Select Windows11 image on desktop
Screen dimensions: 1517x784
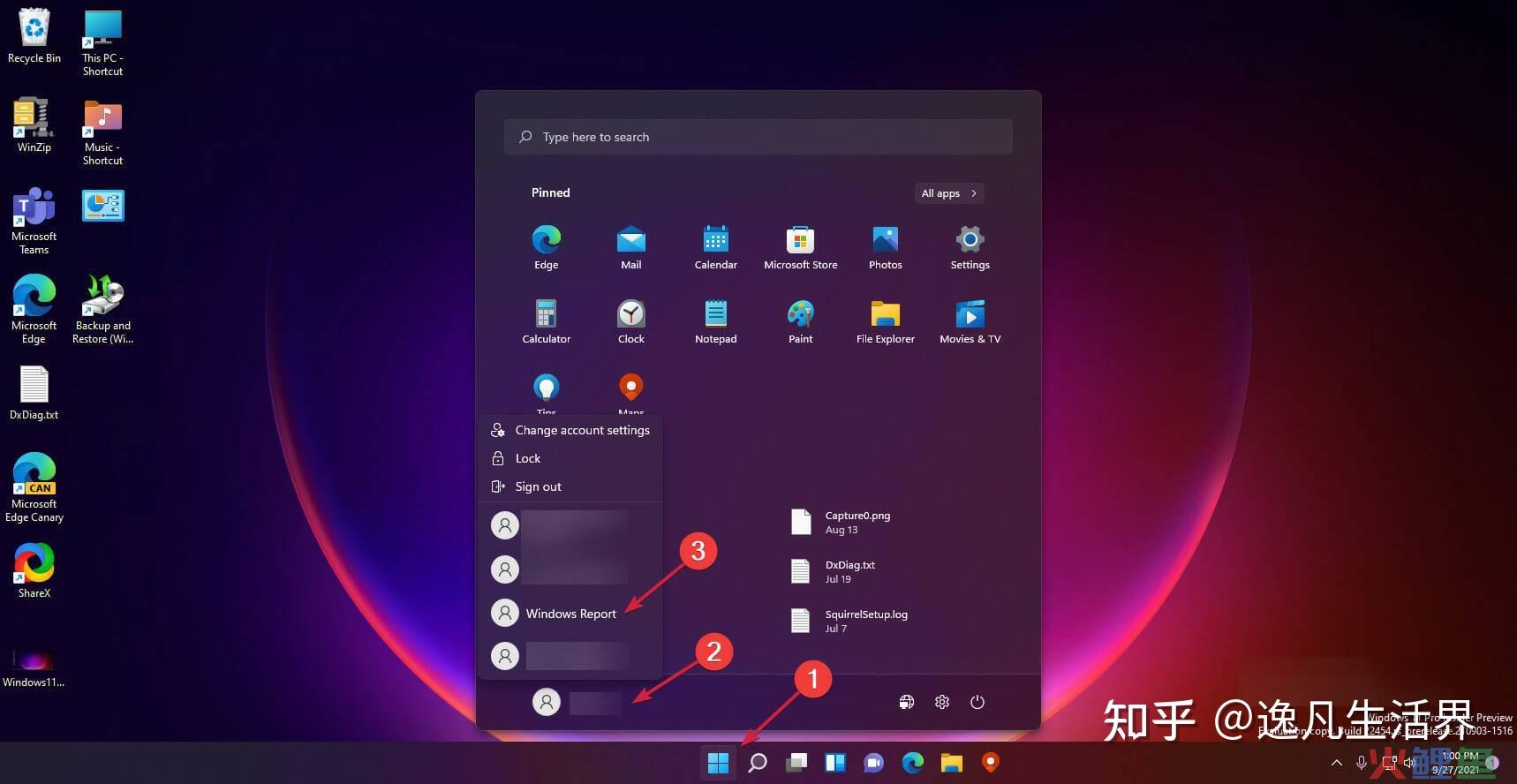pyautogui.click(x=34, y=667)
